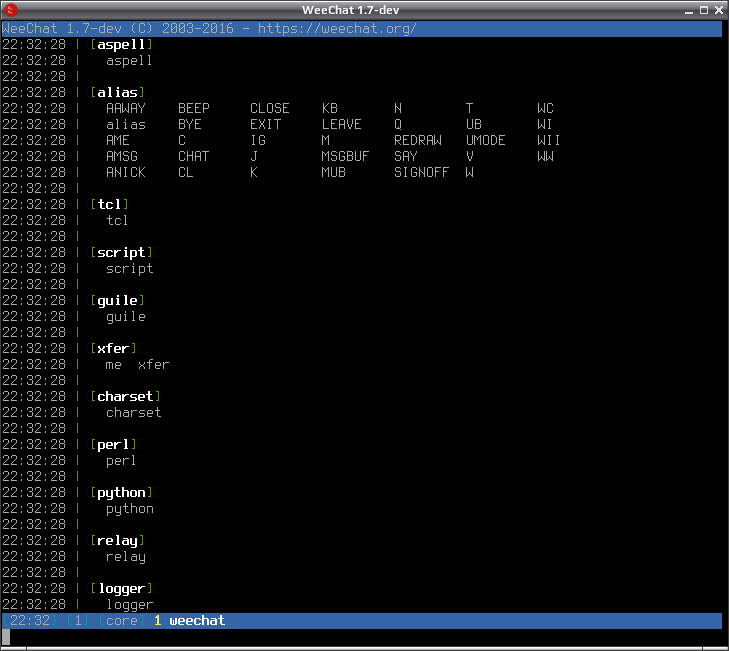This screenshot has width=729, height=651.
Task: Click the [22:32] clock in status bar
Action: [x=29, y=621]
